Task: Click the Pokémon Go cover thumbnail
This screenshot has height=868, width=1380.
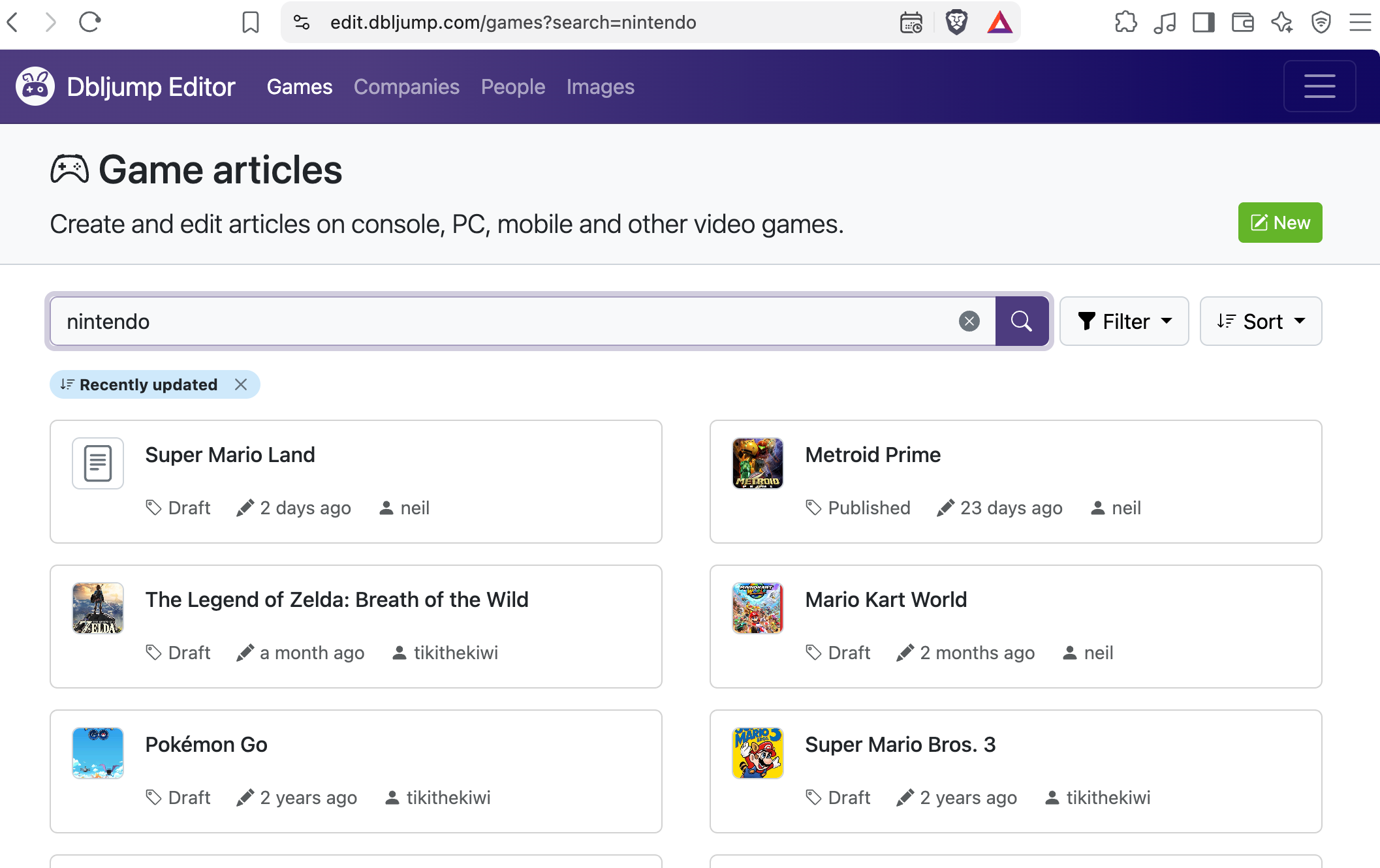Action: click(98, 753)
